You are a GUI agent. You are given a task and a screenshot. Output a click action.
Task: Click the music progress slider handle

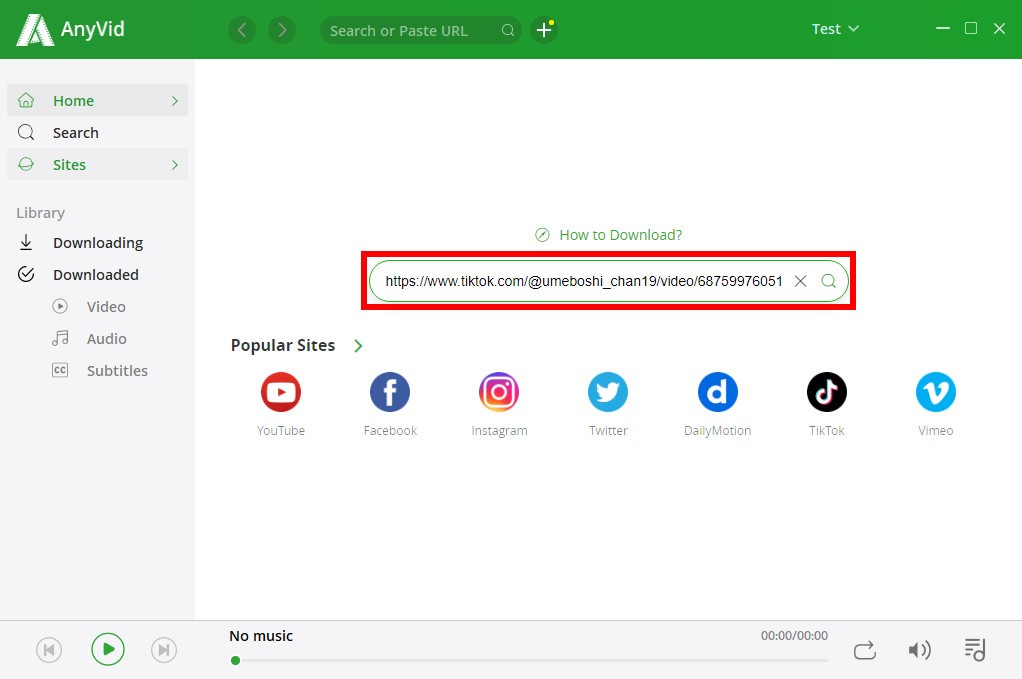235,660
